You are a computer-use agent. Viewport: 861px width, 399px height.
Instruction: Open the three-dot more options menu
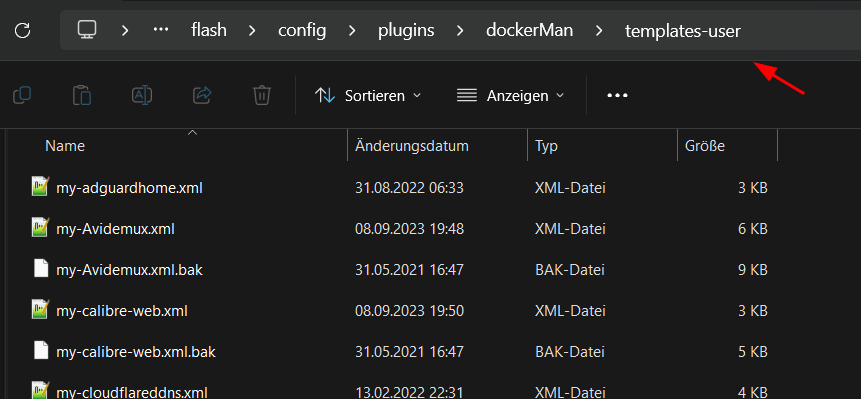(x=617, y=95)
